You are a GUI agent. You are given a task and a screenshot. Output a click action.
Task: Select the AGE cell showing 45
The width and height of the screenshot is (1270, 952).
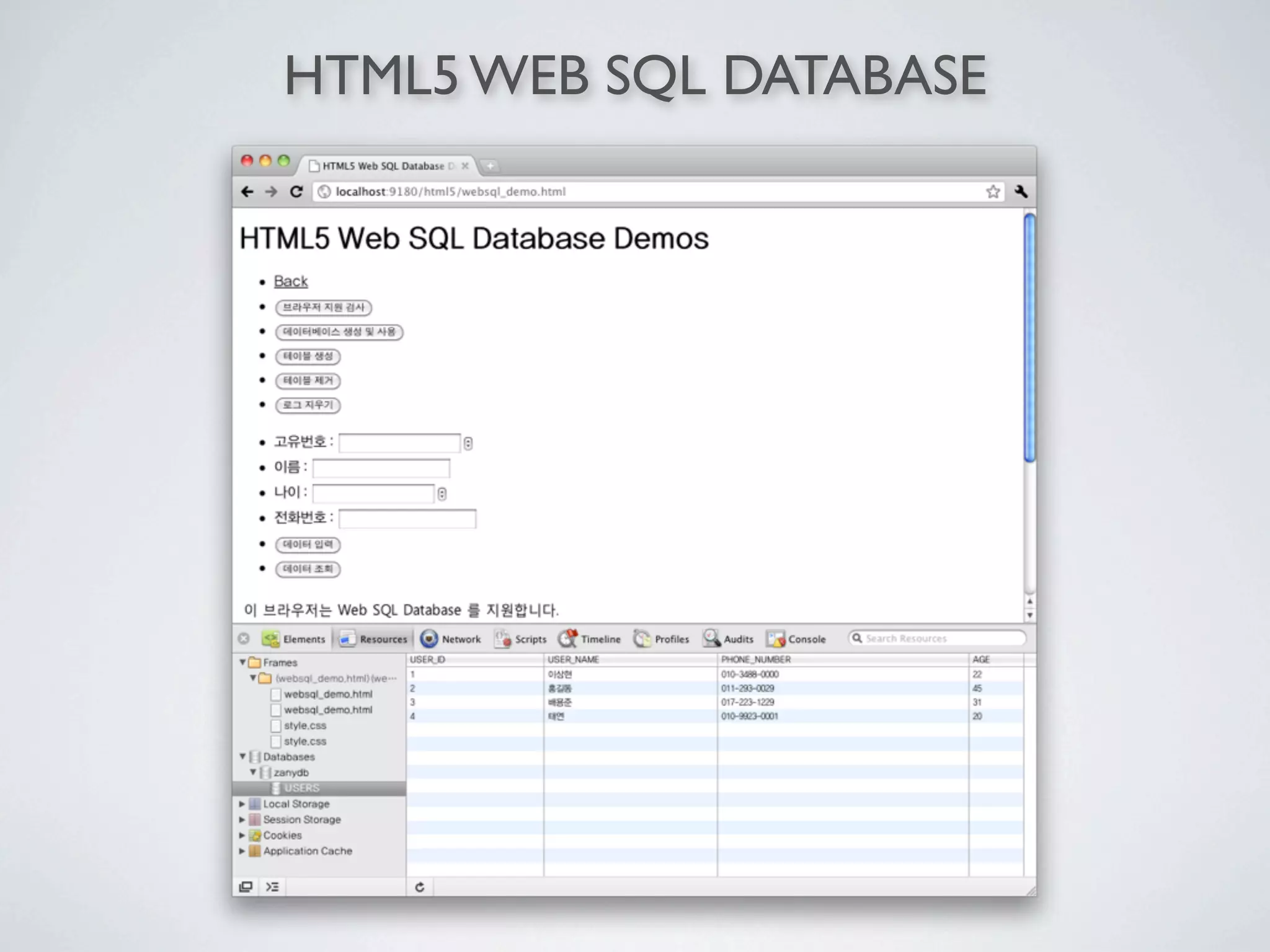[x=996, y=688]
